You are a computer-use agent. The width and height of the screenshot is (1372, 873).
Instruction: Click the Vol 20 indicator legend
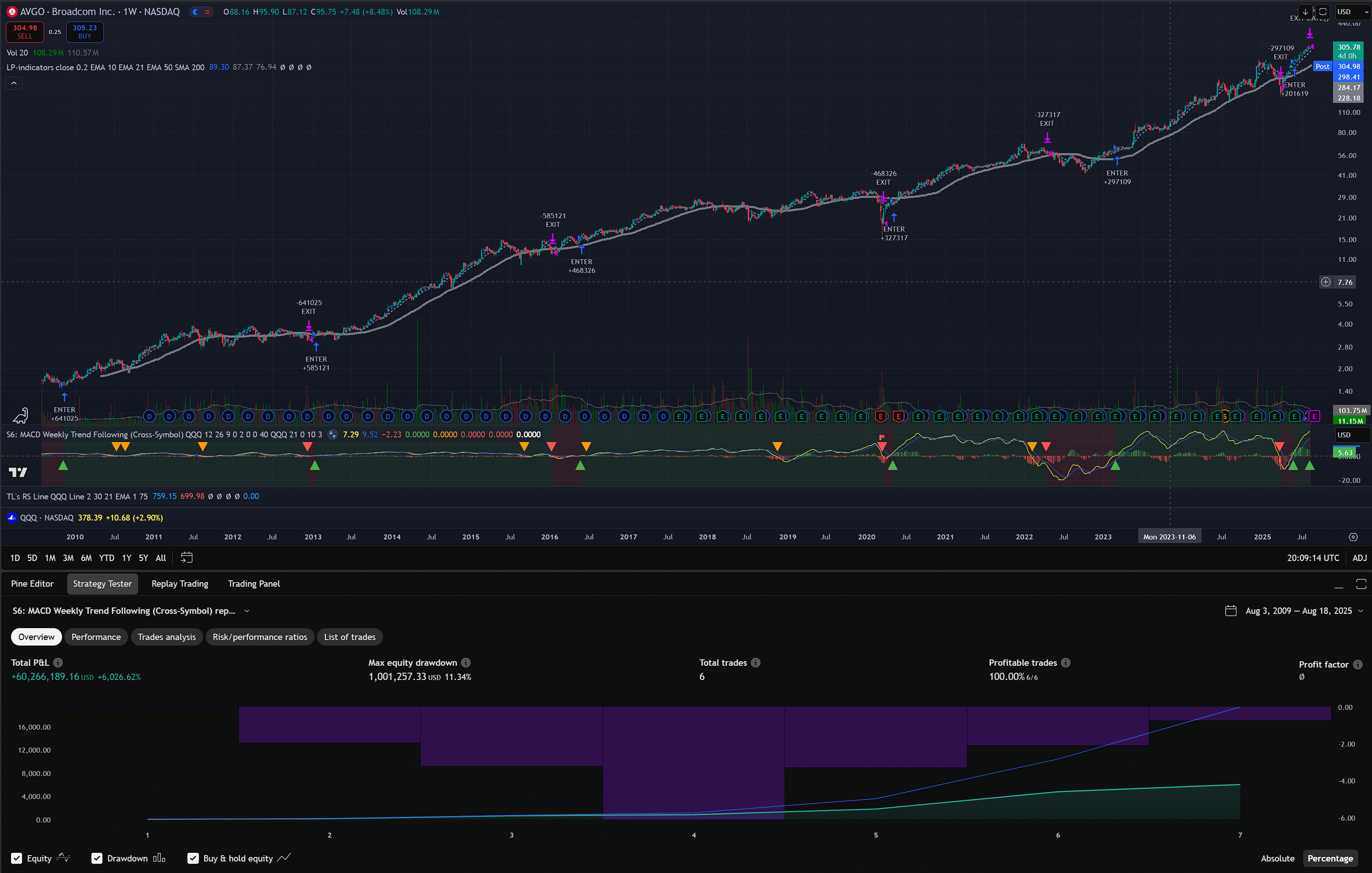pos(17,52)
